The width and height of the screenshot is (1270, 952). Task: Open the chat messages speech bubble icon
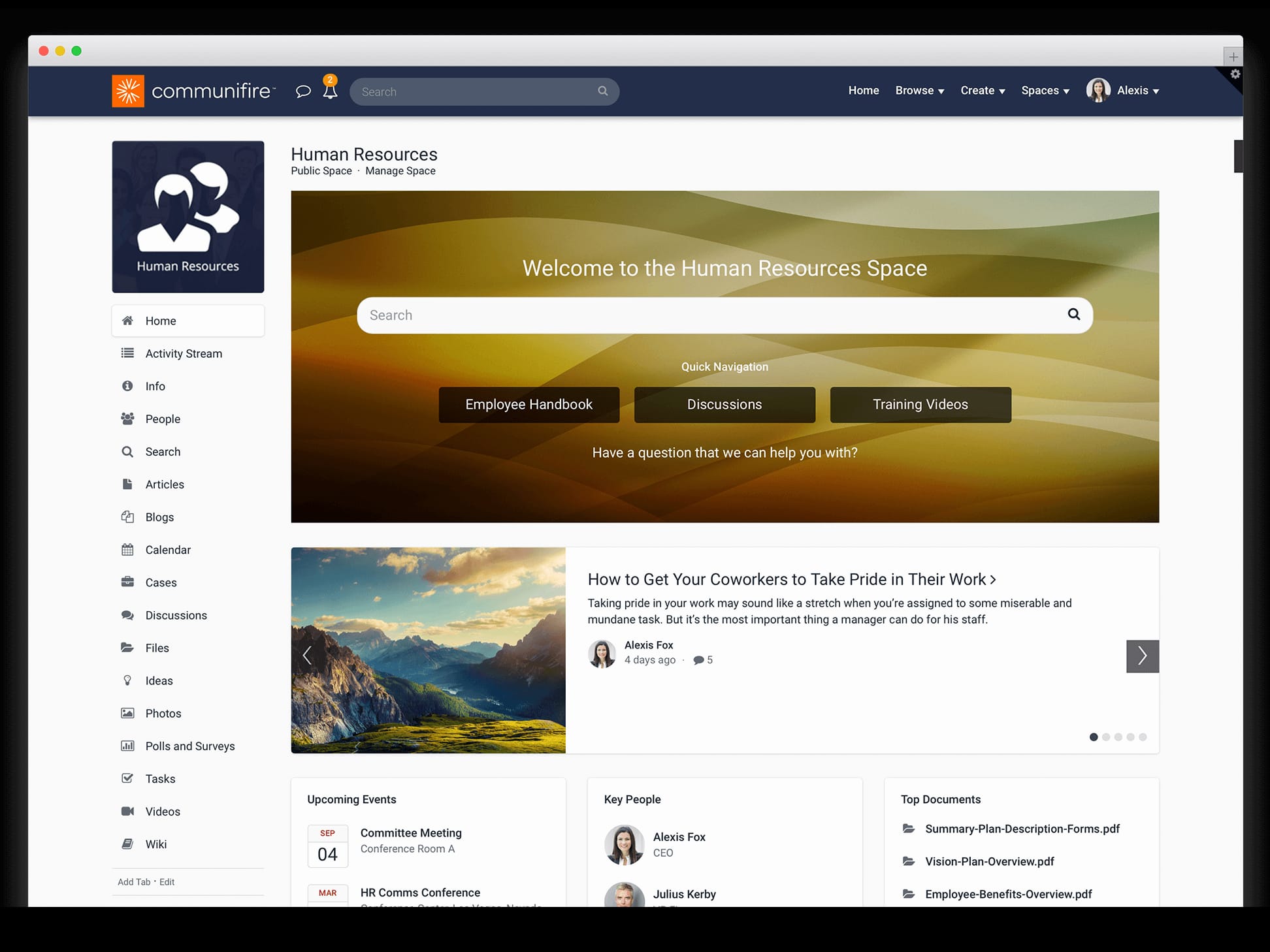303,91
